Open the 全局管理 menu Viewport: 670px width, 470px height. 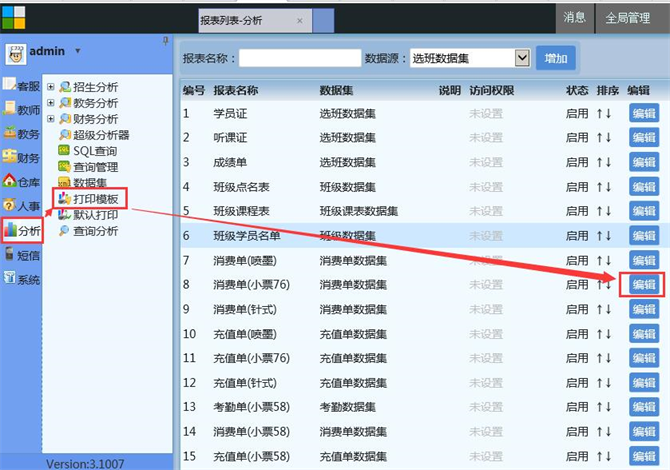628,17
